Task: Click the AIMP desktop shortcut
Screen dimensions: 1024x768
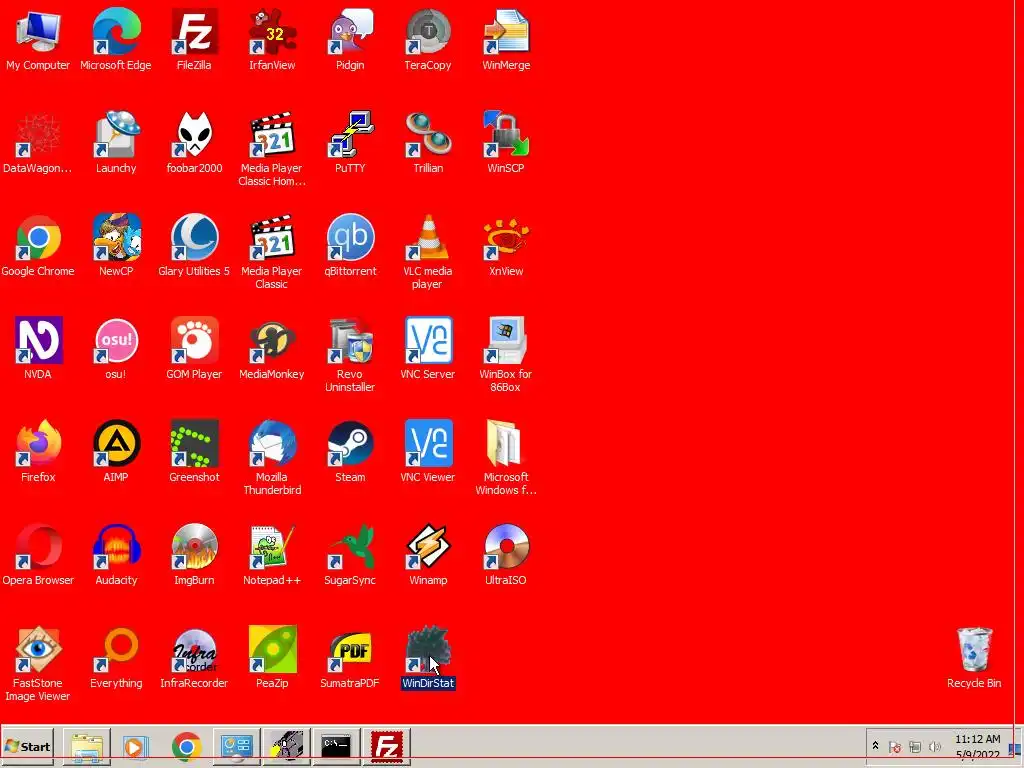Action: pos(116,443)
